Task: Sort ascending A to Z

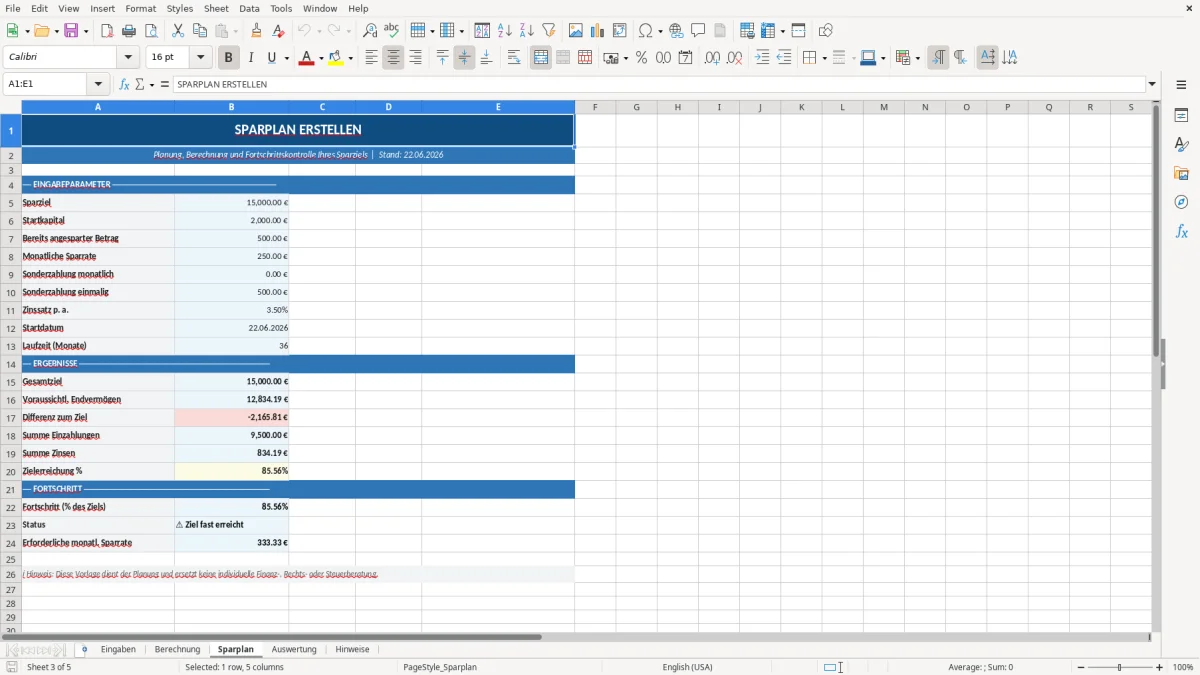Action: (505, 31)
